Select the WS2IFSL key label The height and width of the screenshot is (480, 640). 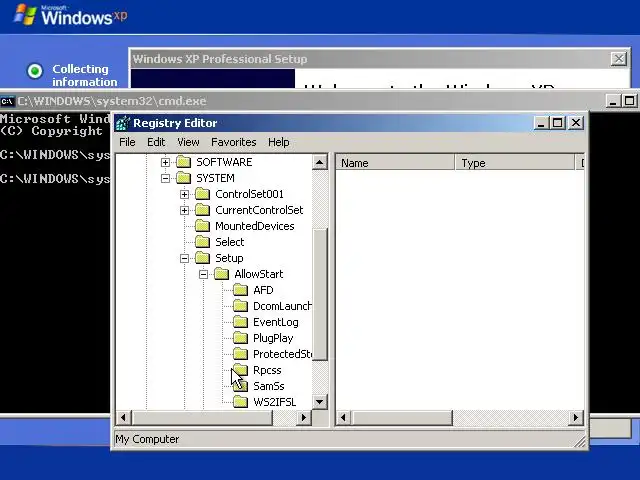click(x=274, y=402)
